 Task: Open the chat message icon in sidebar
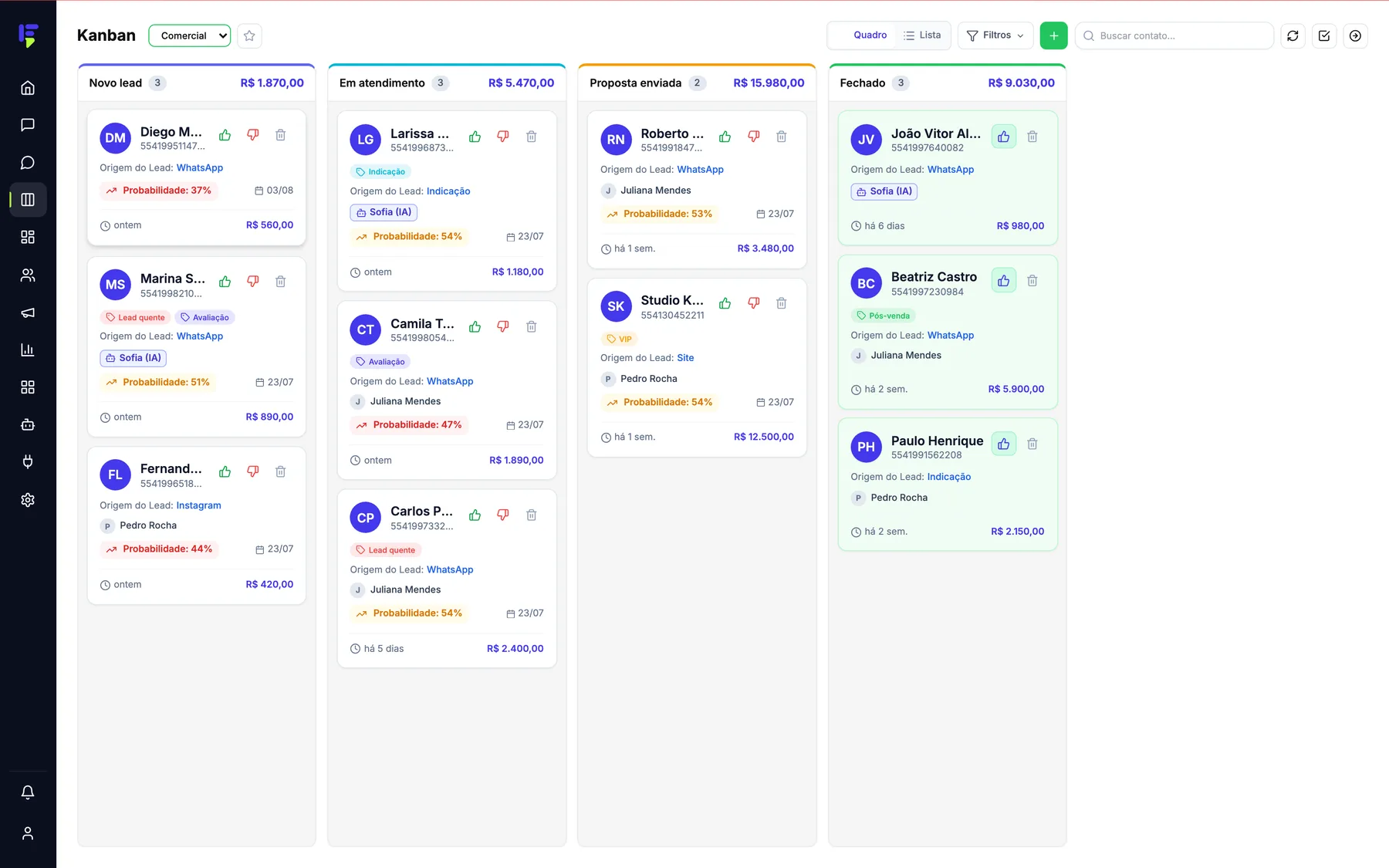click(x=28, y=125)
